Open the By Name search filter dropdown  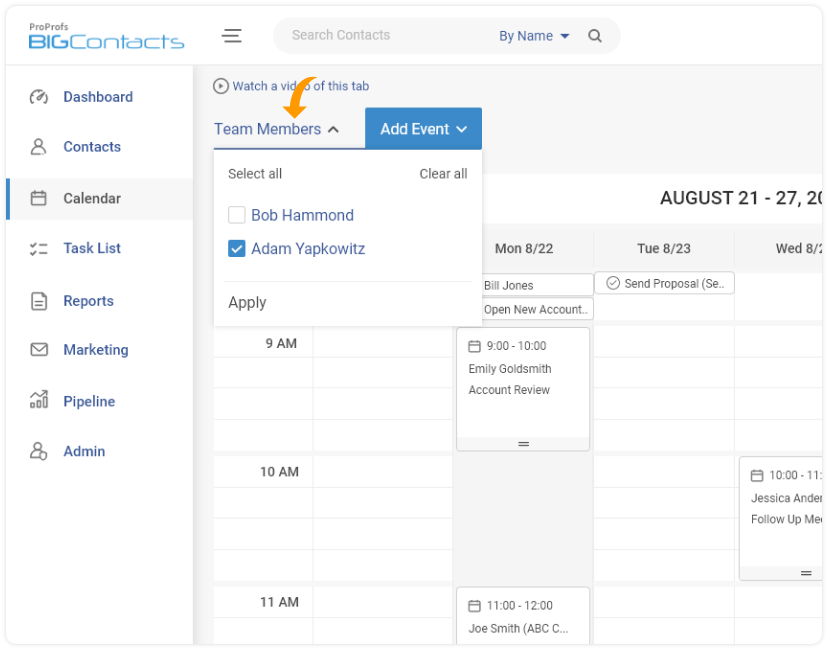click(x=534, y=36)
